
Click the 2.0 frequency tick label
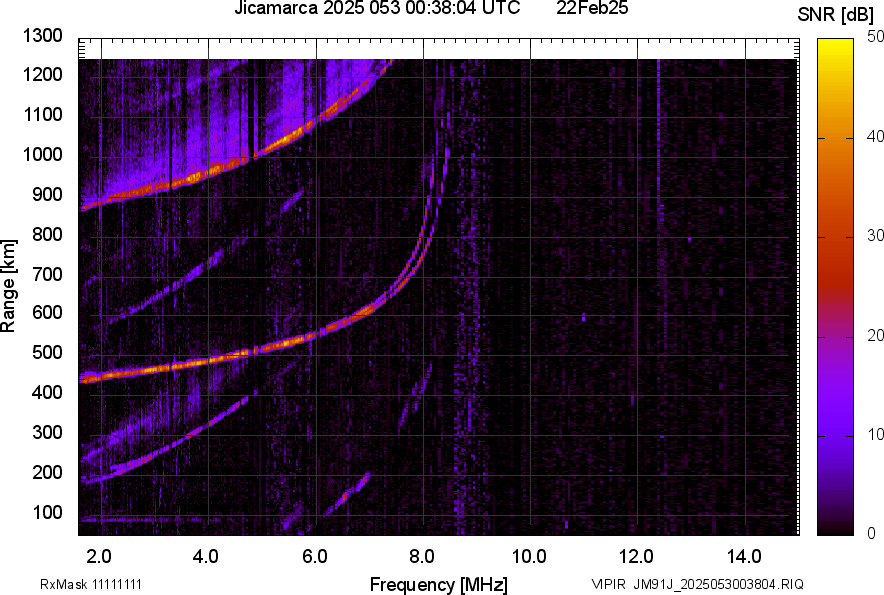pos(99,557)
